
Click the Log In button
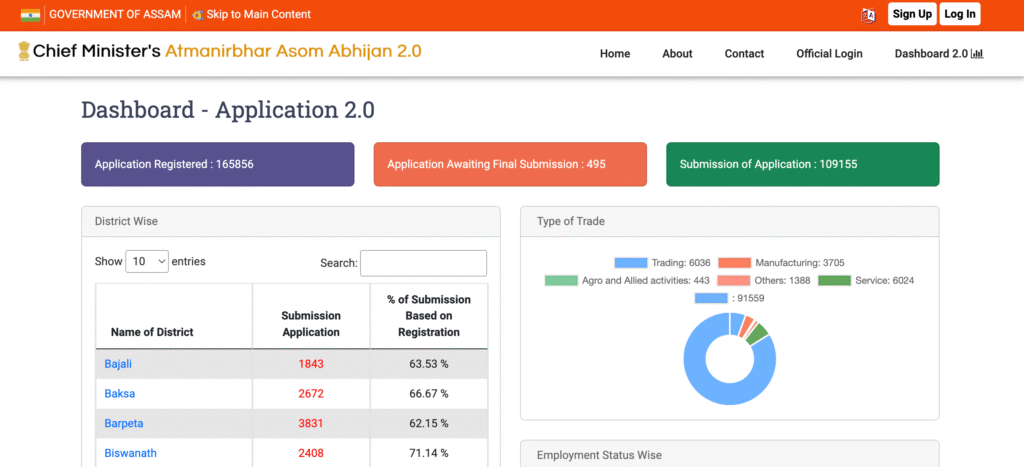[x=960, y=14]
